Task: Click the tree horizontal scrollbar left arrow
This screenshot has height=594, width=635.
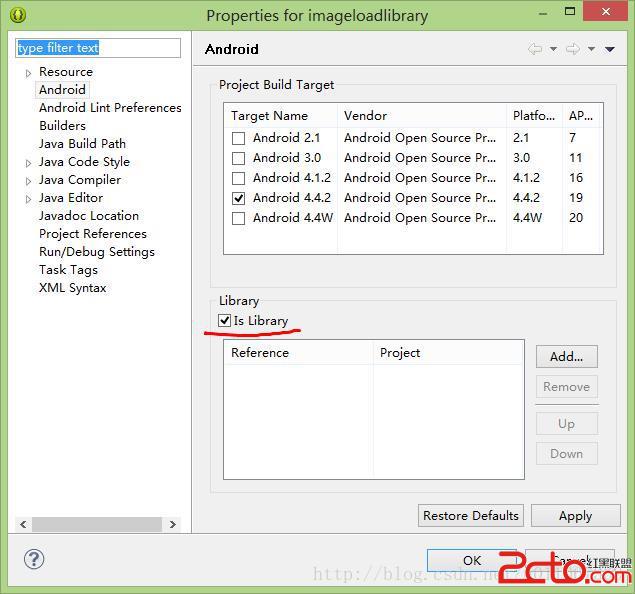Action: click(23, 524)
